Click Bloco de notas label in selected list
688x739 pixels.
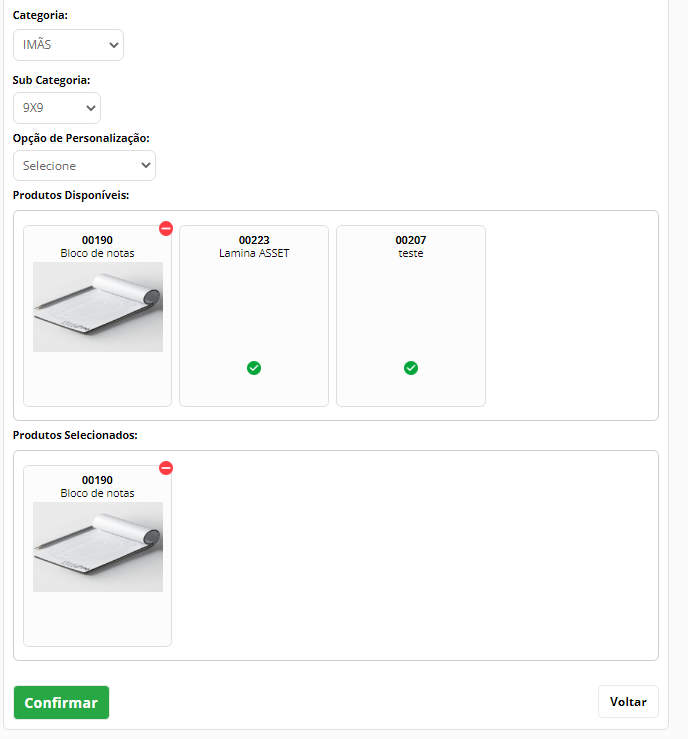click(97, 493)
